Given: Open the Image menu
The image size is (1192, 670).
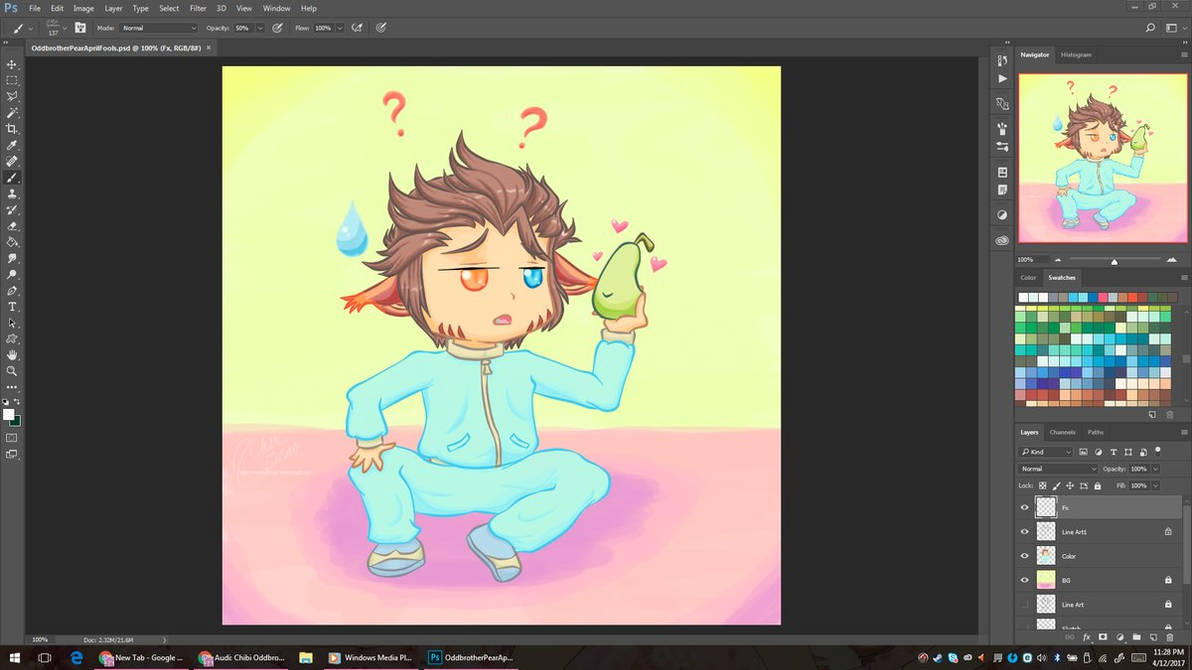Looking at the screenshot, I should pos(84,8).
